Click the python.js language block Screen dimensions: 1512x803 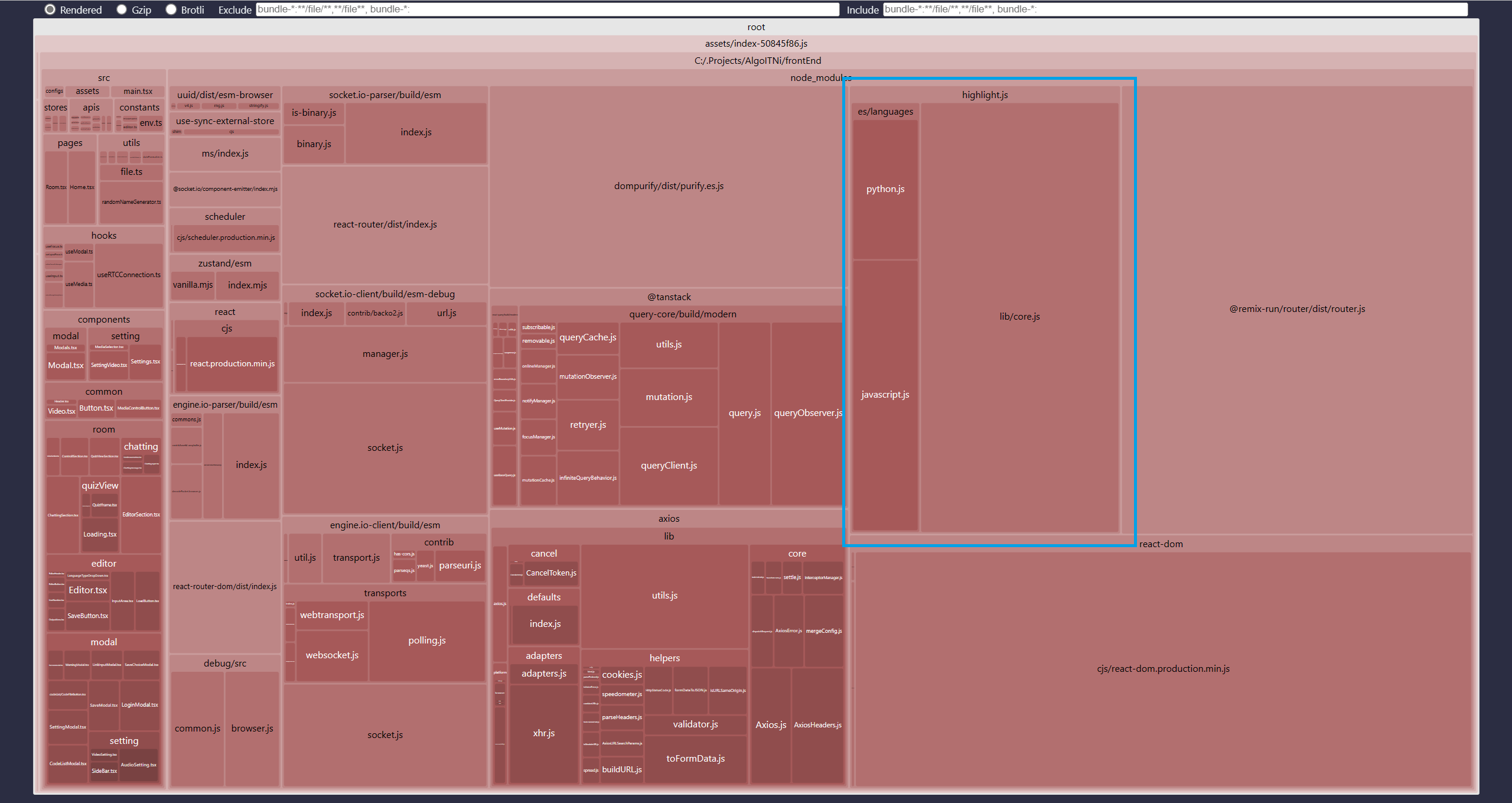coord(885,189)
